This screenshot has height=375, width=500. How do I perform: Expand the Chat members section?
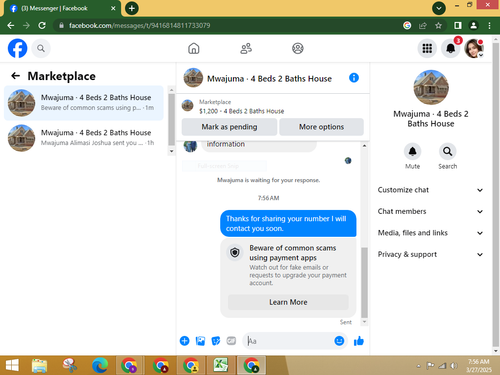click(x=430, y=211)
